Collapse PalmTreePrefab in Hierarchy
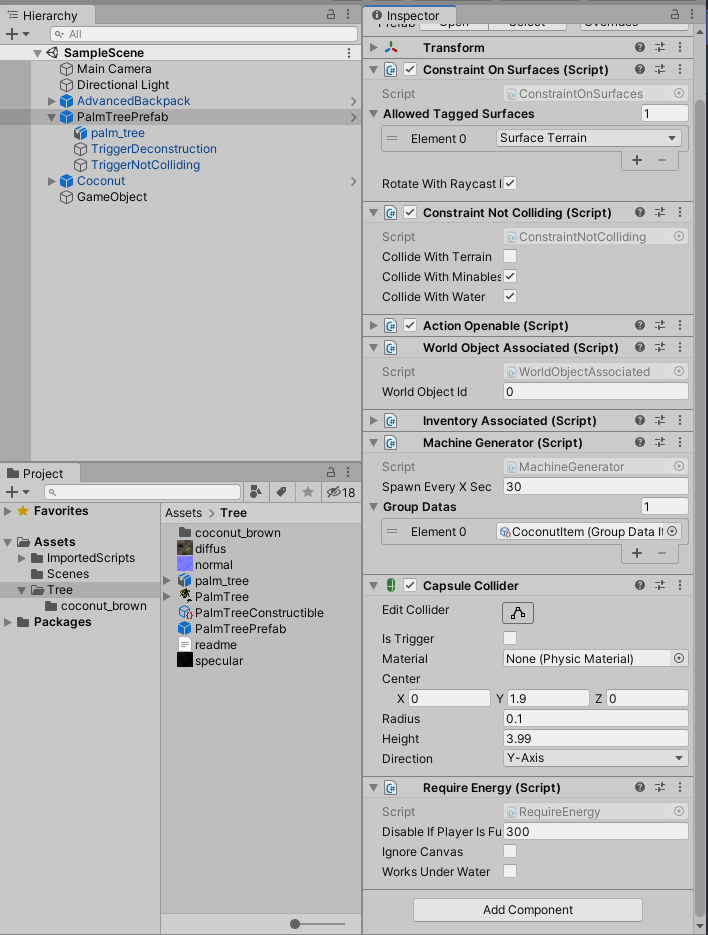 tap(51, 117)
